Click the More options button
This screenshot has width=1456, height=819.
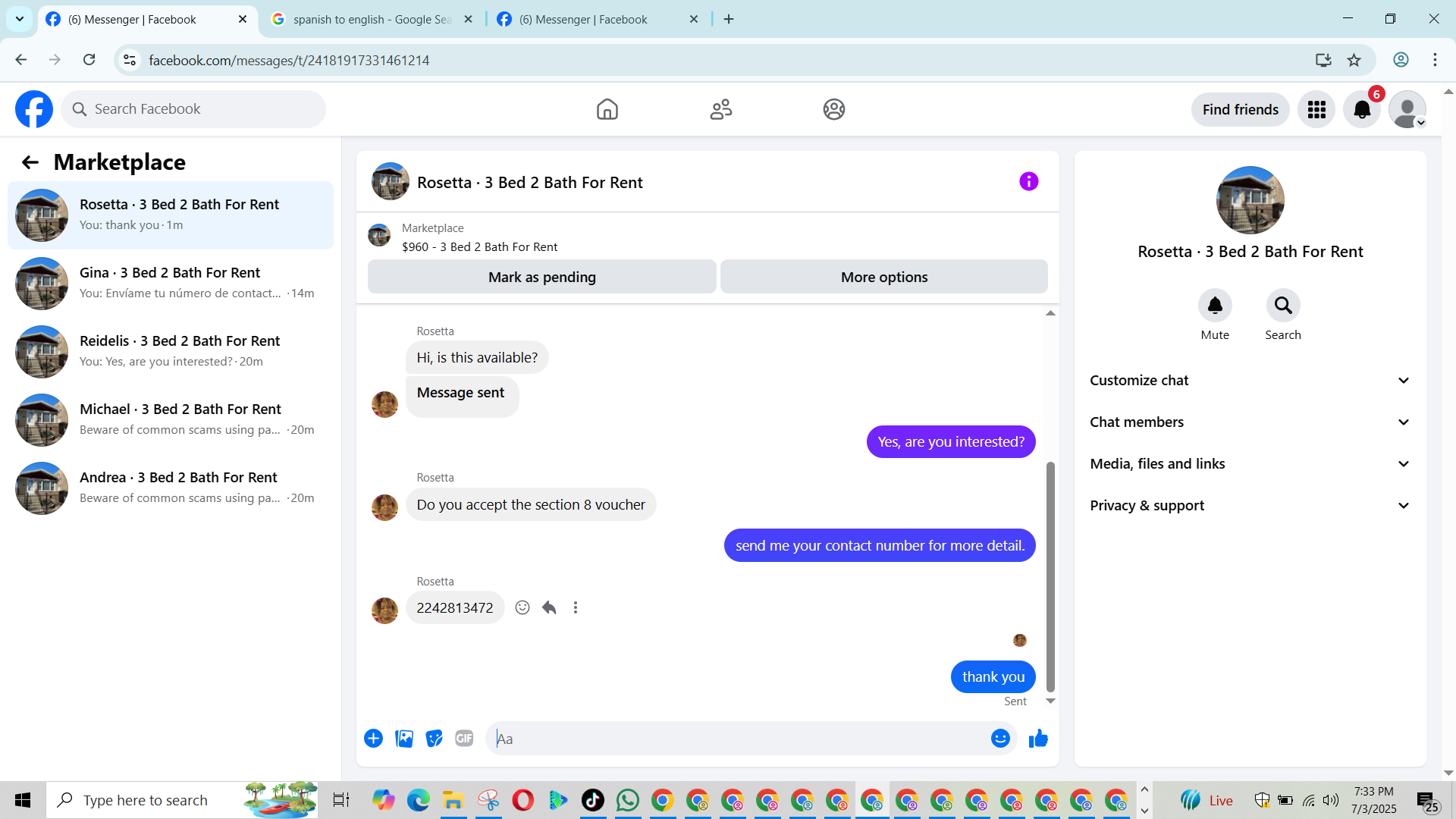tap(883, 278)
